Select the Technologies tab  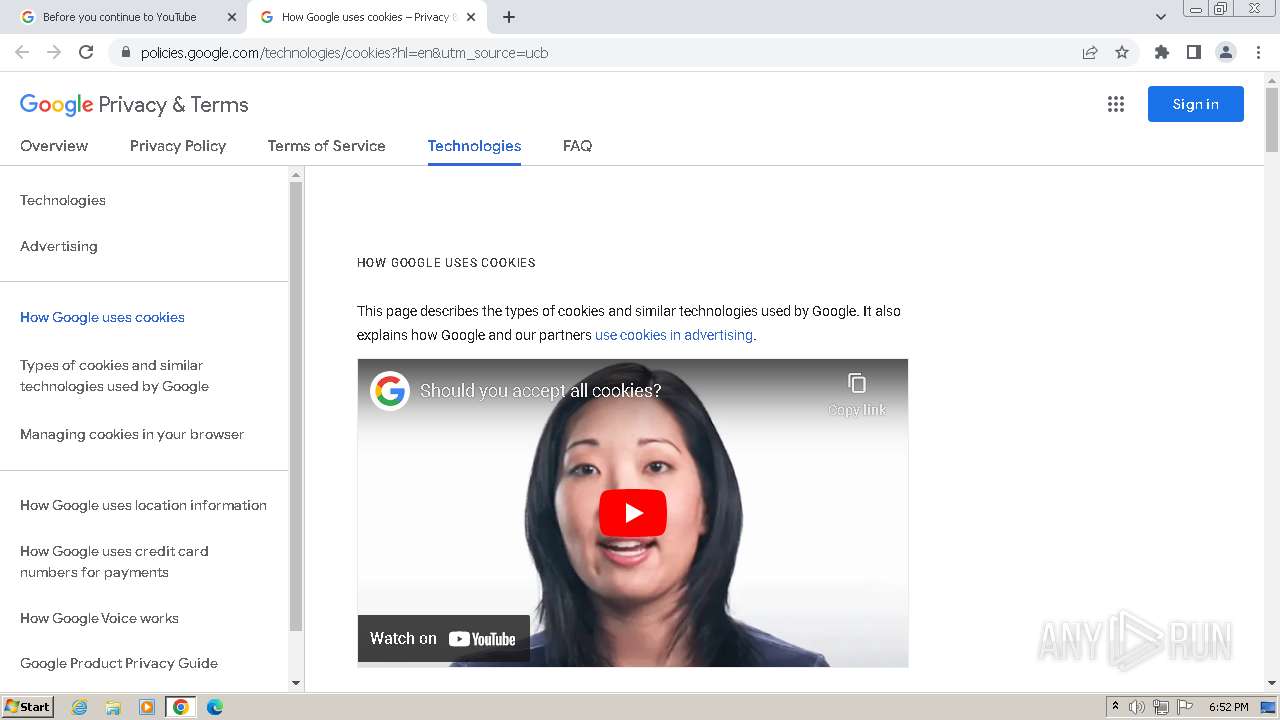pyautogui.click(x=474, y=146)
